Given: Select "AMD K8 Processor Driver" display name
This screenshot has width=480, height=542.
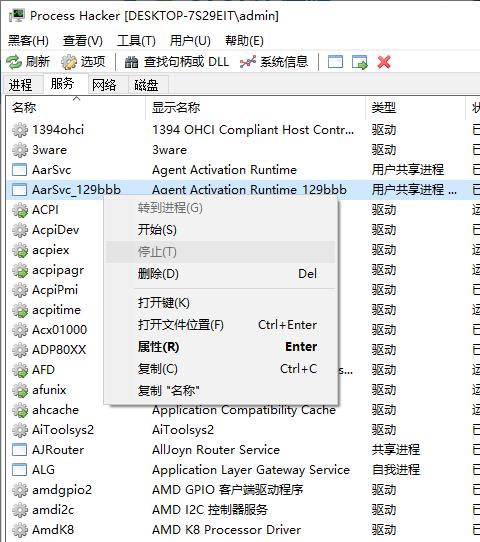Looking at the screenshot, I should (x=226, y=530).
